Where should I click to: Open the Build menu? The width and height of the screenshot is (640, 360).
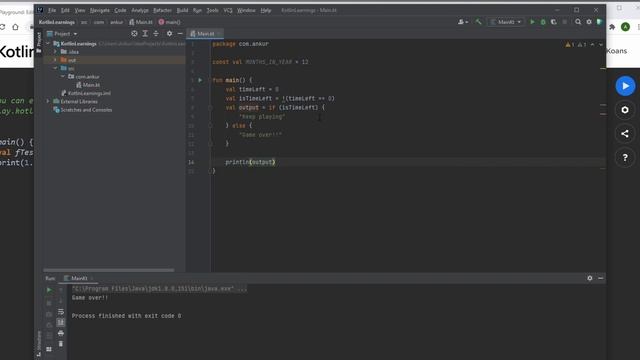pos(182,10)
